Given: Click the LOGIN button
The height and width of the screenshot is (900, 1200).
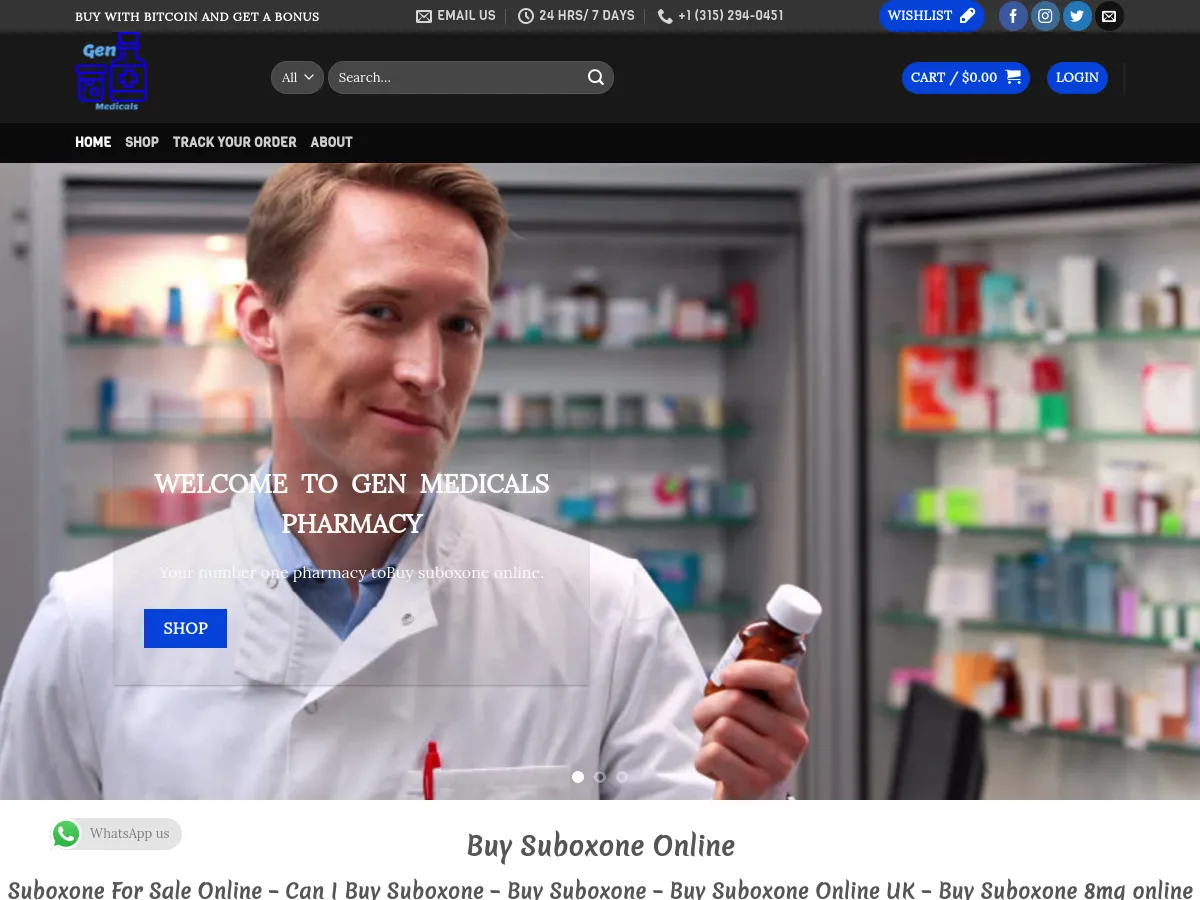Looking at the screenshot, I should click(x=1077, y=77).
